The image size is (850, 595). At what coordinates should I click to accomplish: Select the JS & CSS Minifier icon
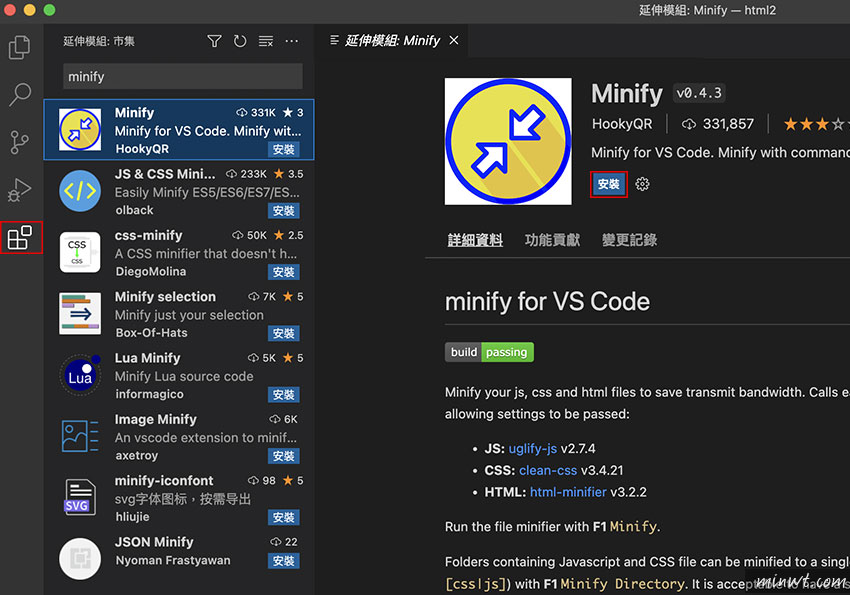(80, 191)
